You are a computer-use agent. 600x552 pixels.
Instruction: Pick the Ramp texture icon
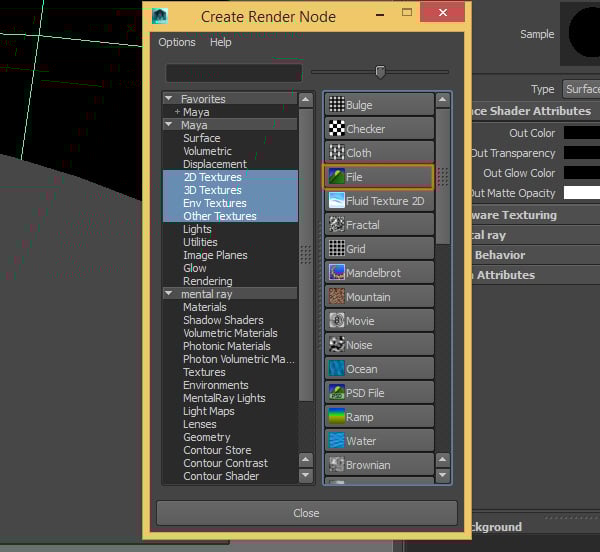337,417
